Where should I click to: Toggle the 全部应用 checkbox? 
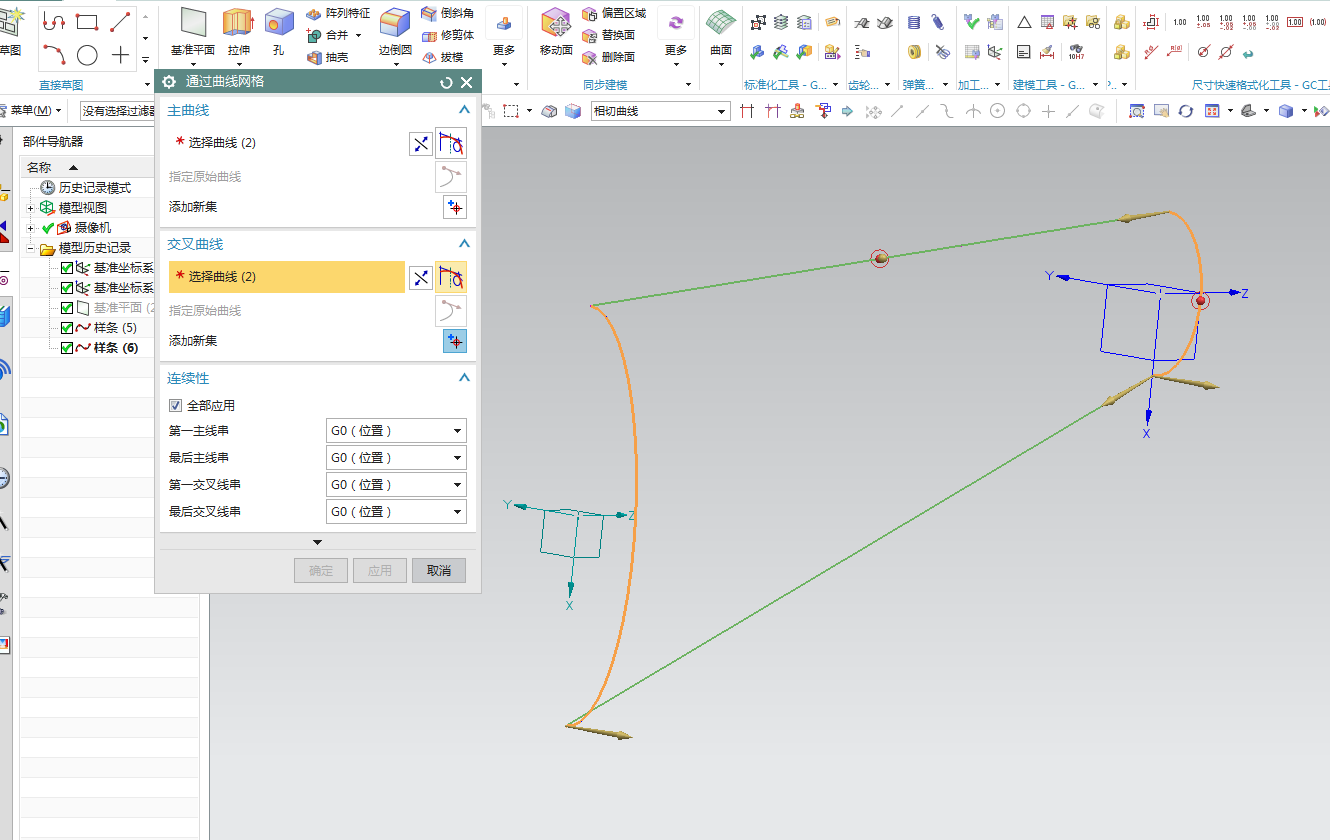[x=176, y=406]
